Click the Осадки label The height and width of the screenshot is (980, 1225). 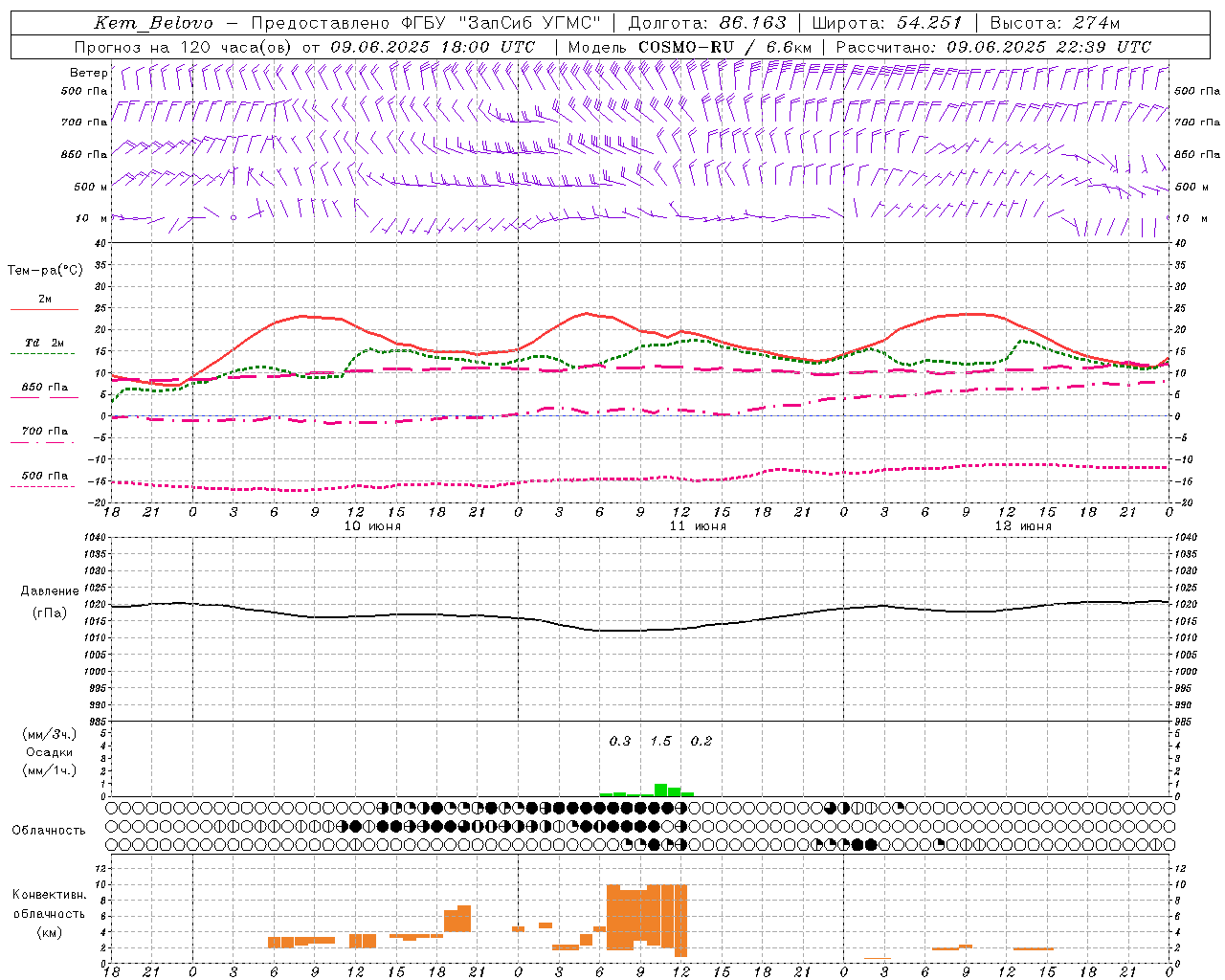[x=49, y=752]
